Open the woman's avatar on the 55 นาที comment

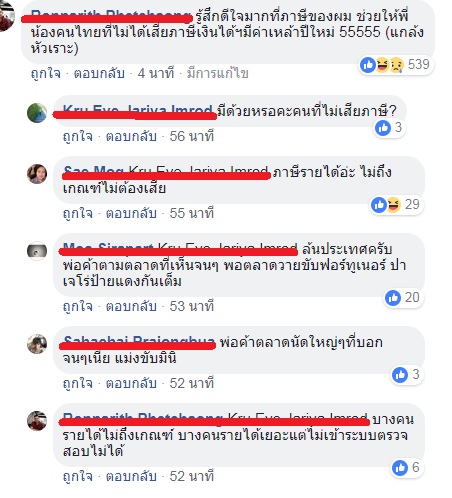[37, 174]
